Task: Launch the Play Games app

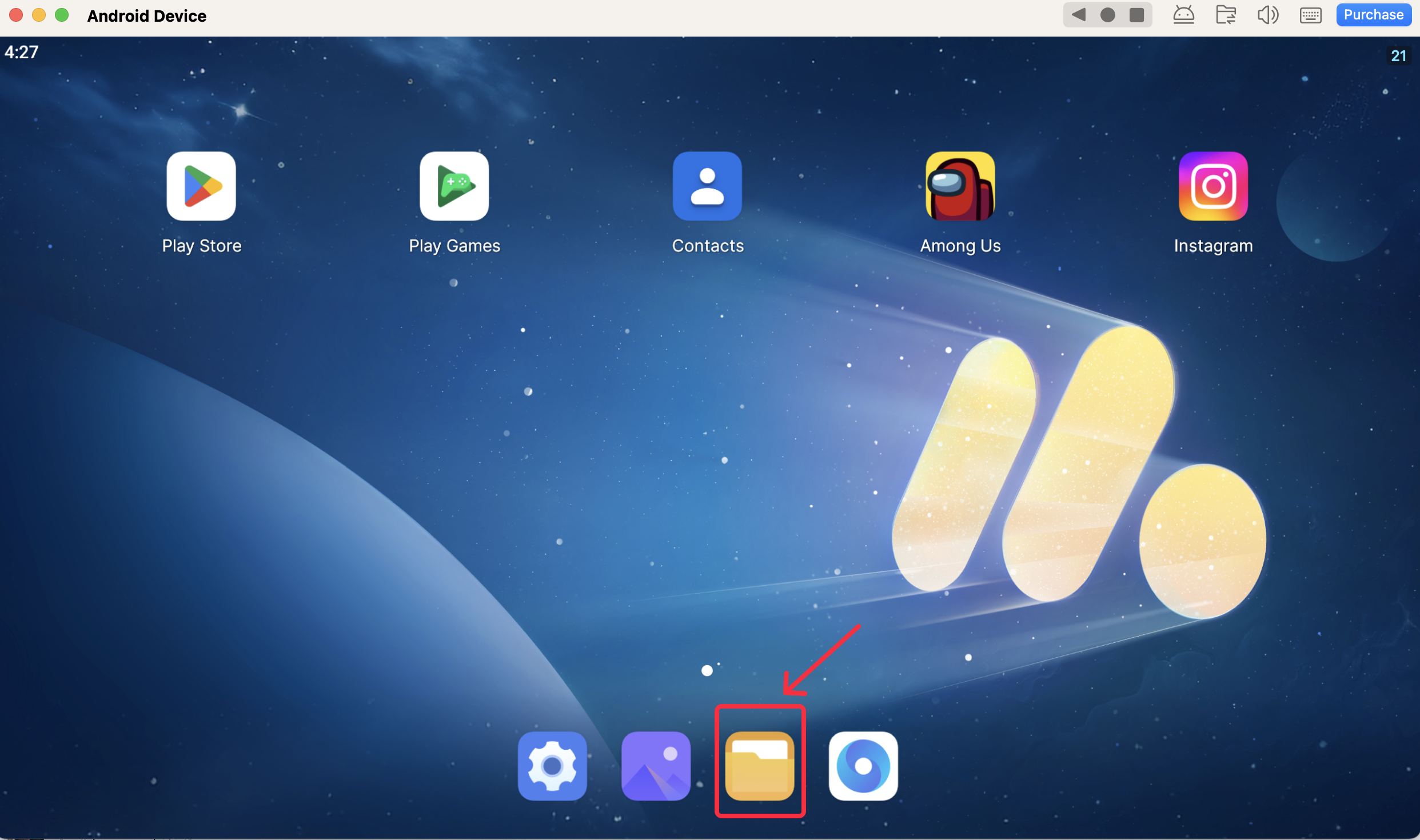Action: [454, 186]
